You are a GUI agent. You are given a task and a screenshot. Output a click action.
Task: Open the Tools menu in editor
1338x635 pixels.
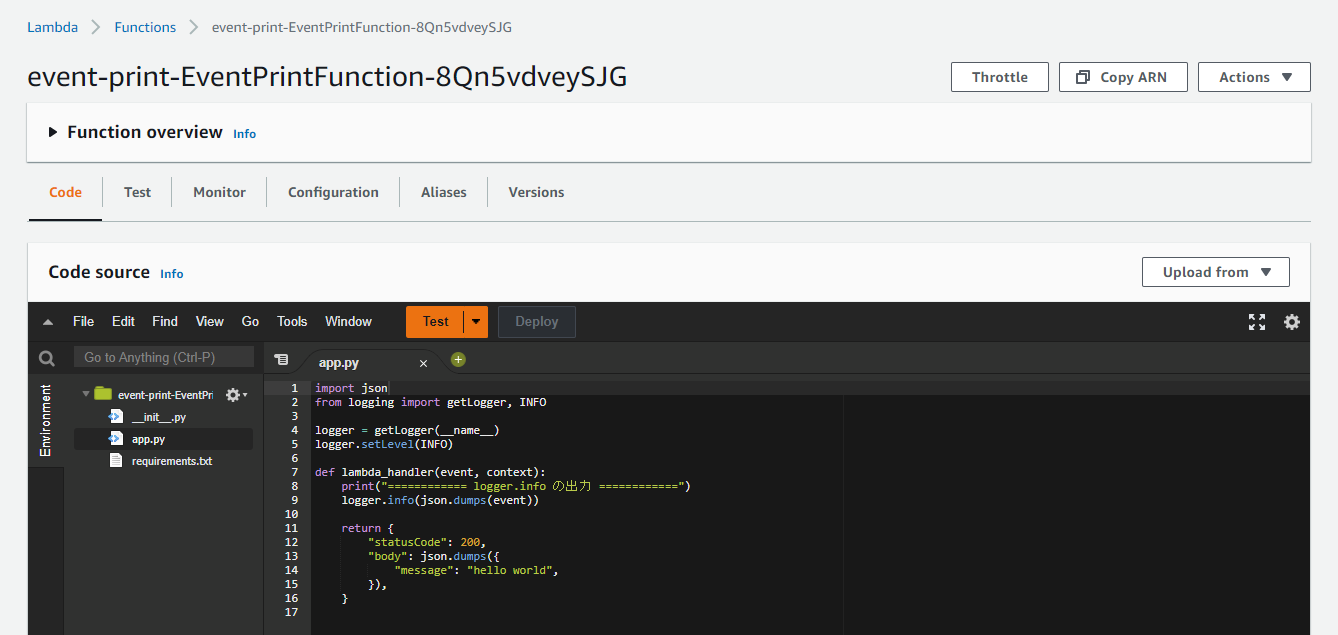[292, 321]
